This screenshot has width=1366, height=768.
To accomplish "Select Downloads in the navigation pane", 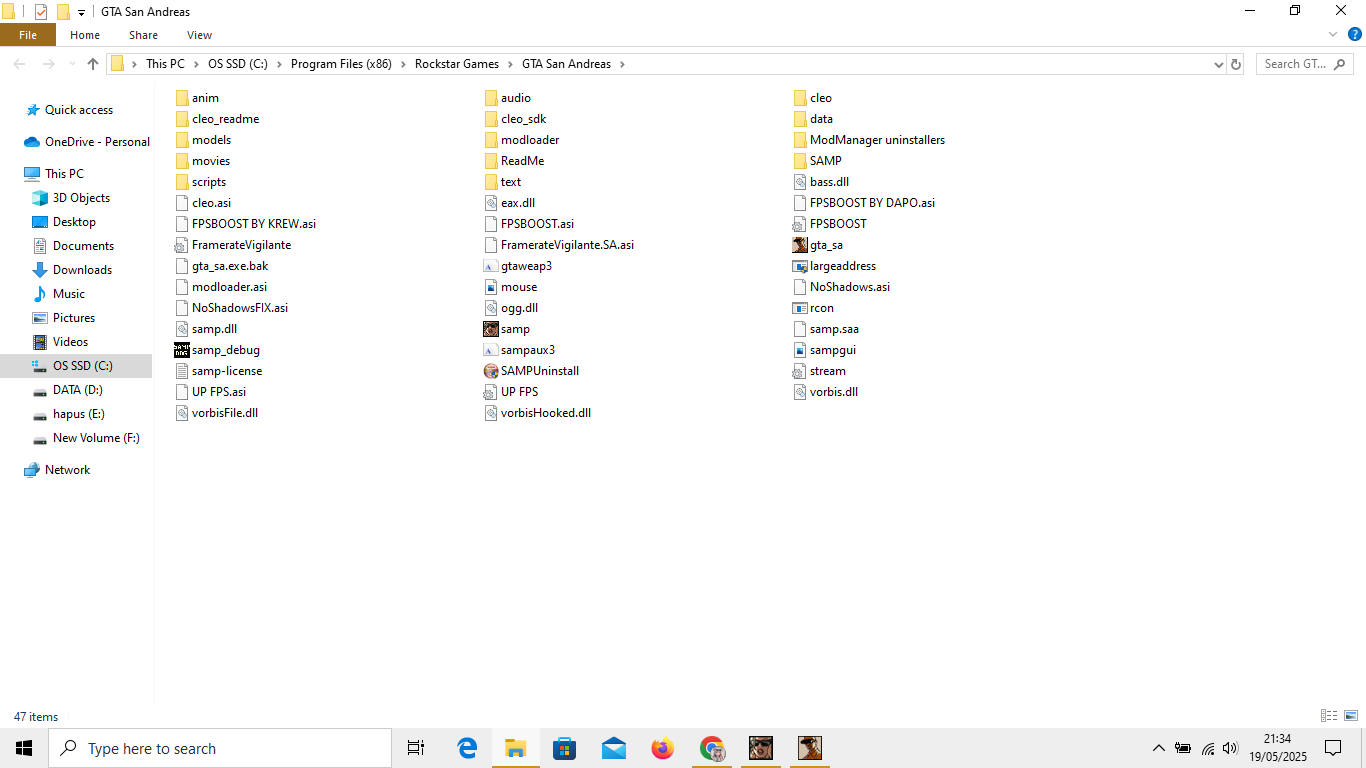I will (82, 270).
